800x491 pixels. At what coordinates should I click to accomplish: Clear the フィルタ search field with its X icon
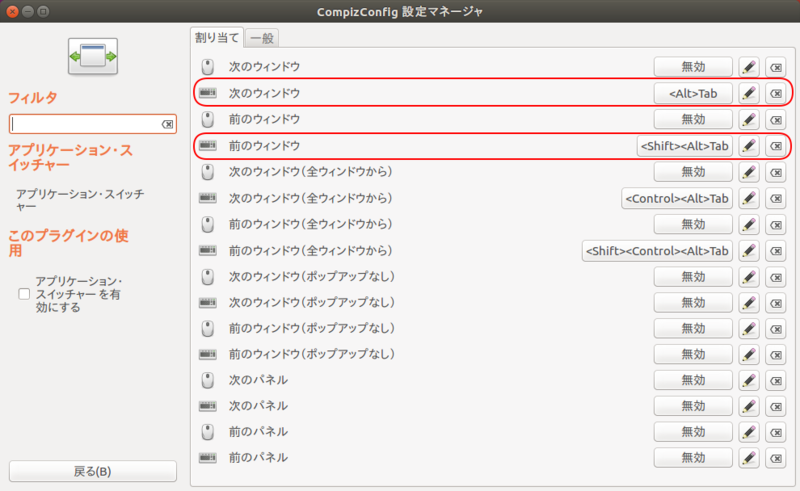tap(167, 124)
